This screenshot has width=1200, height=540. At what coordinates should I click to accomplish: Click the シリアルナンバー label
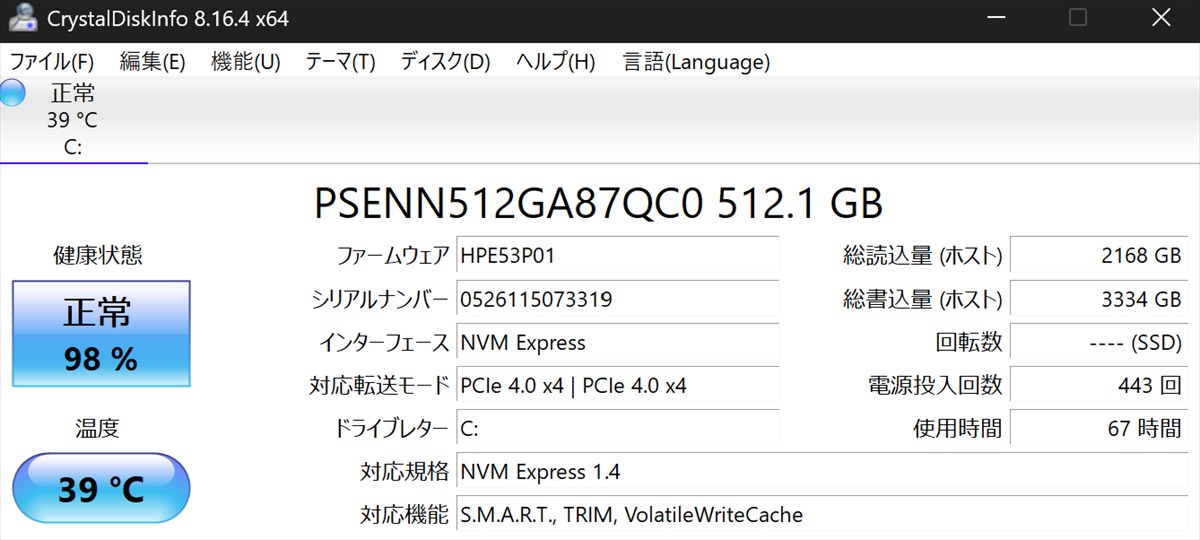(x=381, y=299)
